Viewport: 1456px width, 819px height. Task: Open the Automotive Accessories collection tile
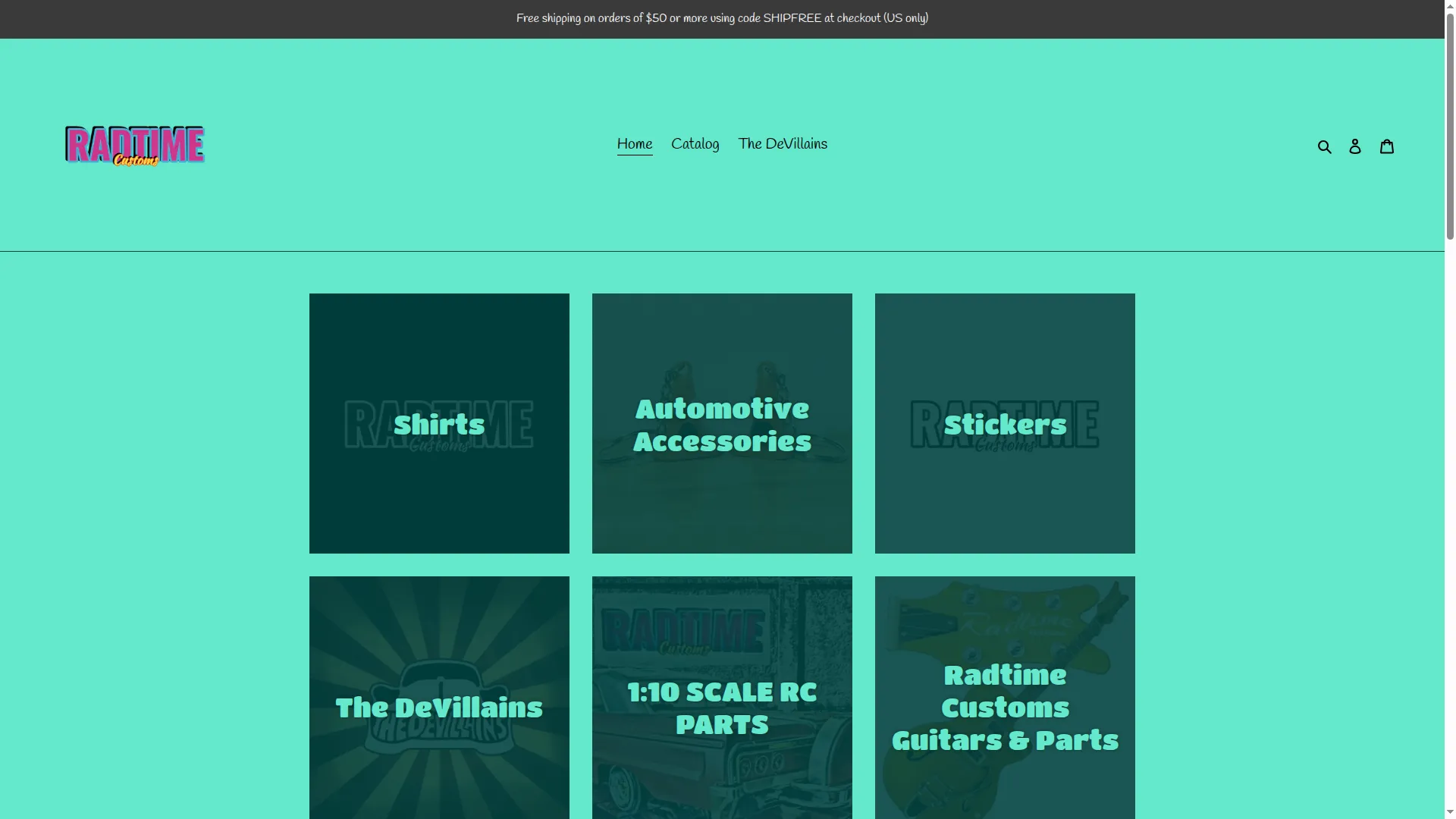click(722, 423)
